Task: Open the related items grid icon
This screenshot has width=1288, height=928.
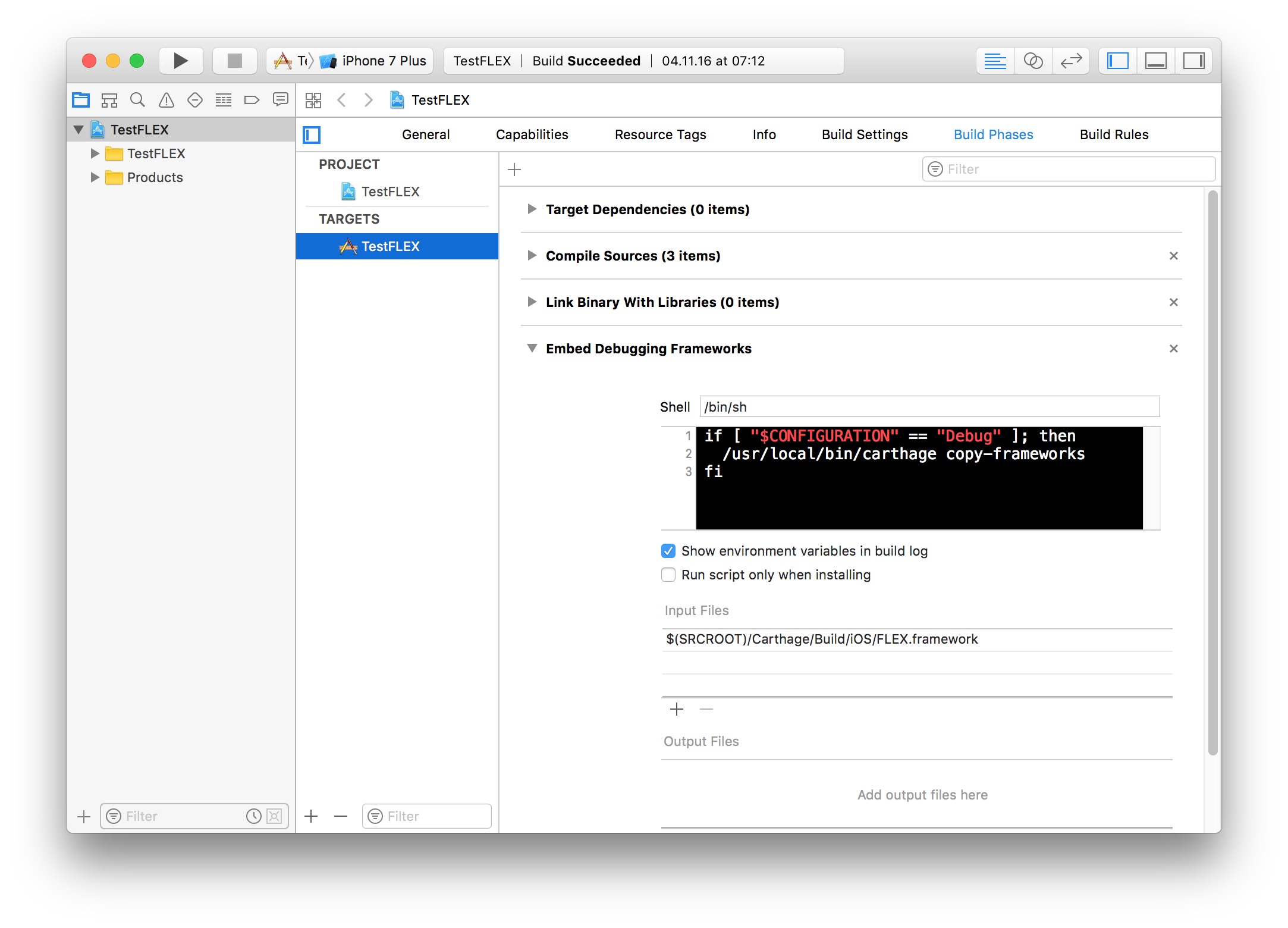Action: click(313, 100)
